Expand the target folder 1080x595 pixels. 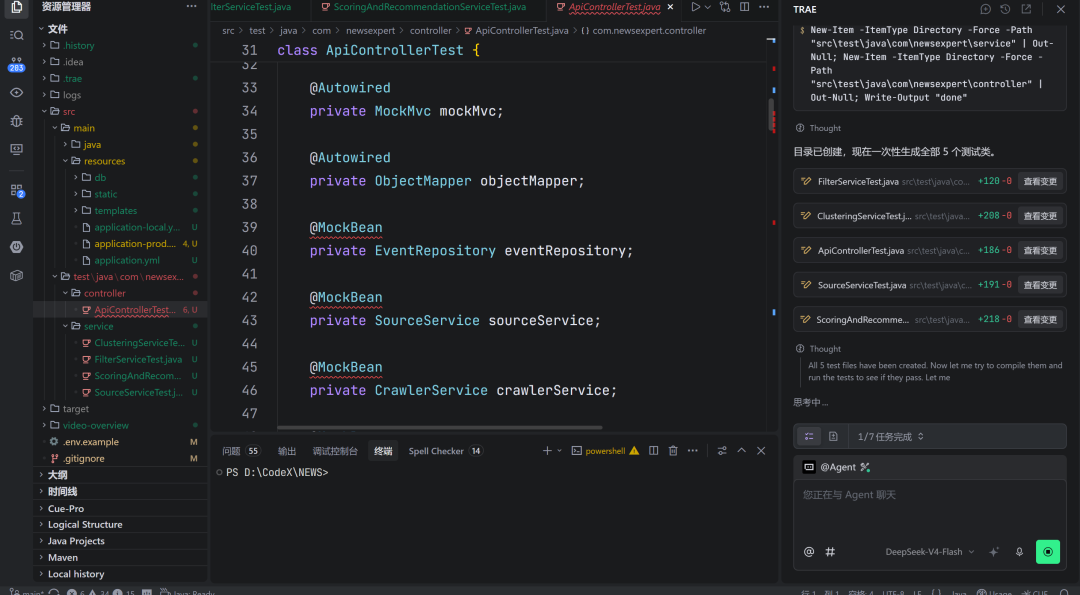pos(120,409)
